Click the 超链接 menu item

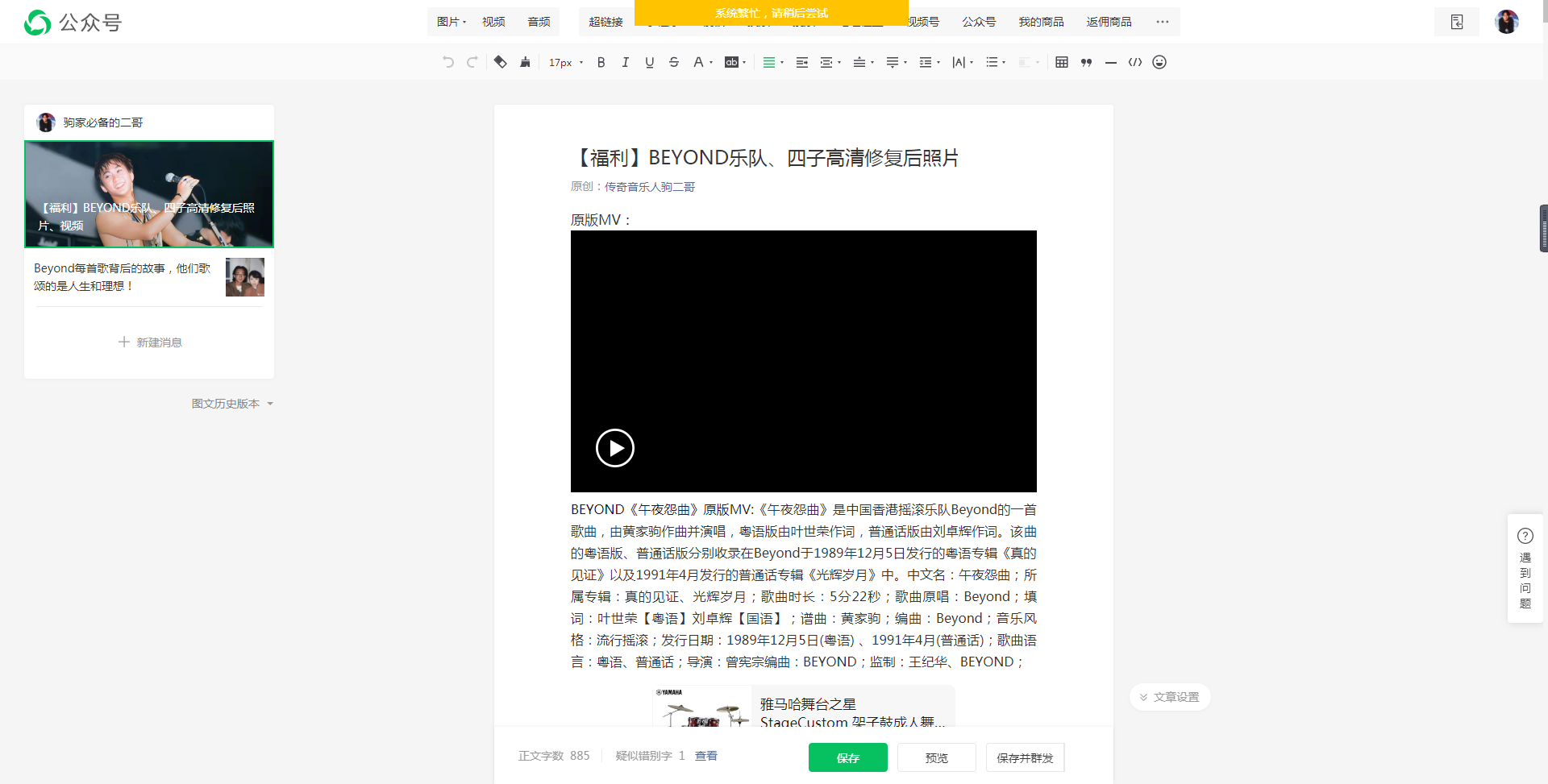pos(605,22)
